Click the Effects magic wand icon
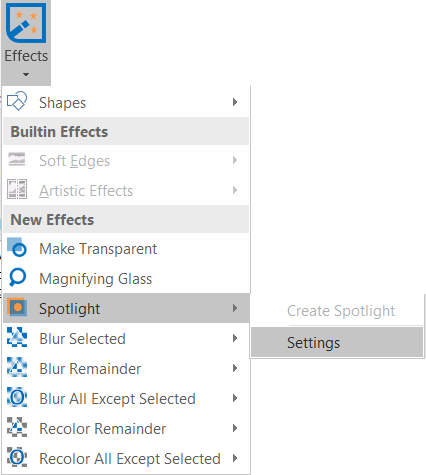 tap(26, 23)
